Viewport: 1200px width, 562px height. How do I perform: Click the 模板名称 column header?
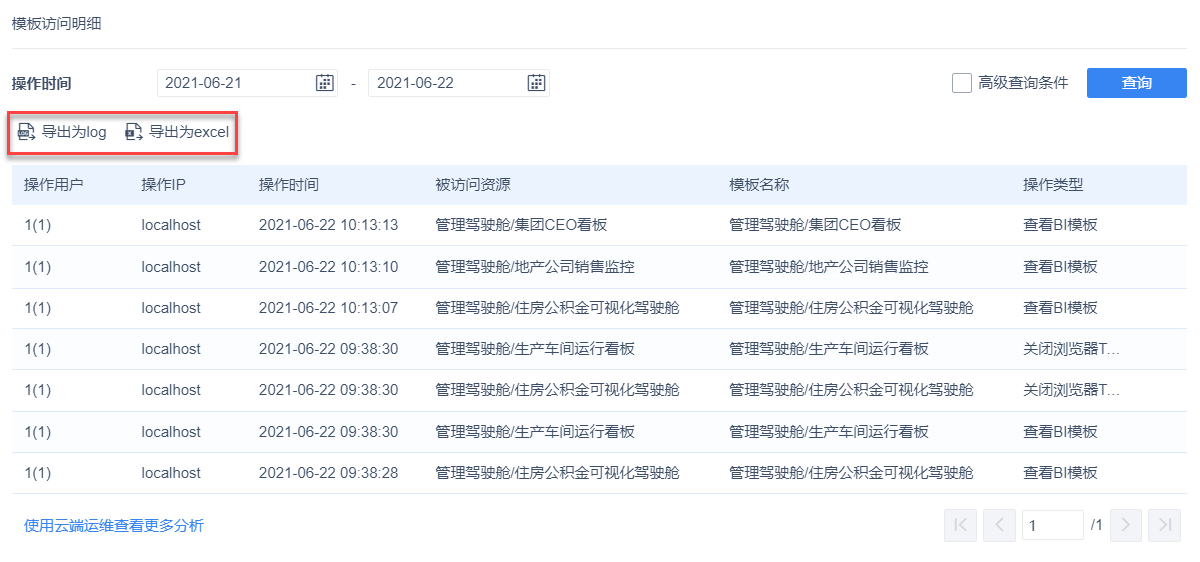coord(760,185)
